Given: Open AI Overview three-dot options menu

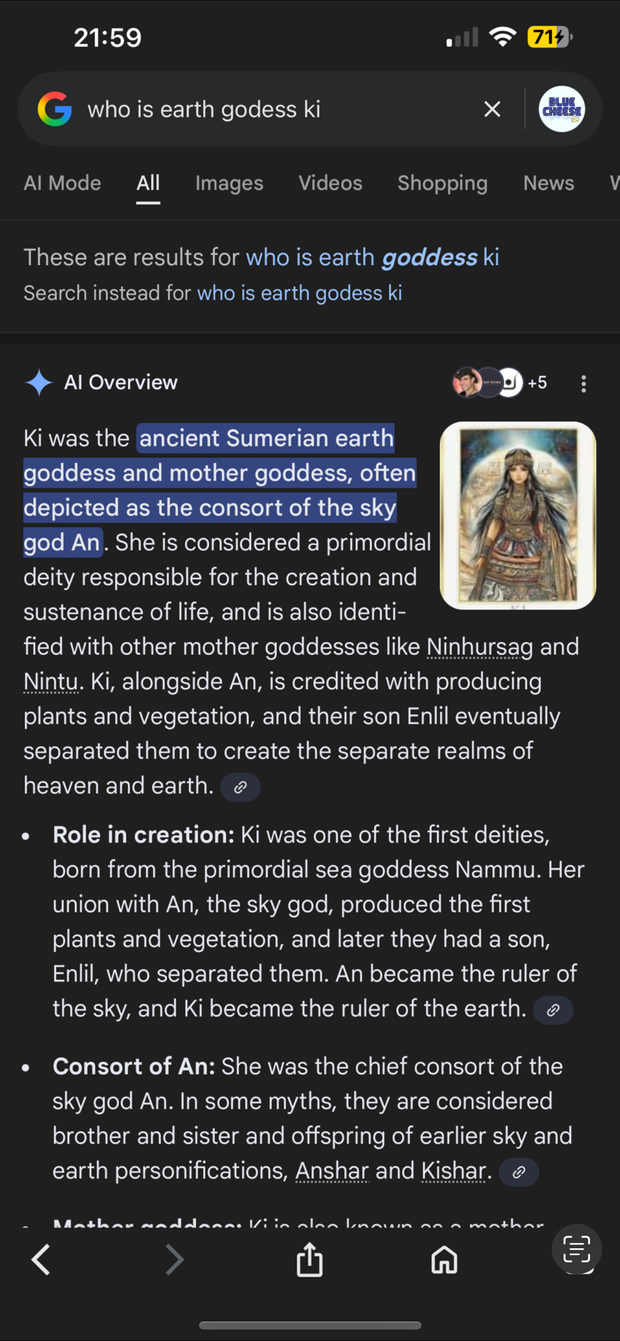Looking at the screenshot, I should [583, 383].
